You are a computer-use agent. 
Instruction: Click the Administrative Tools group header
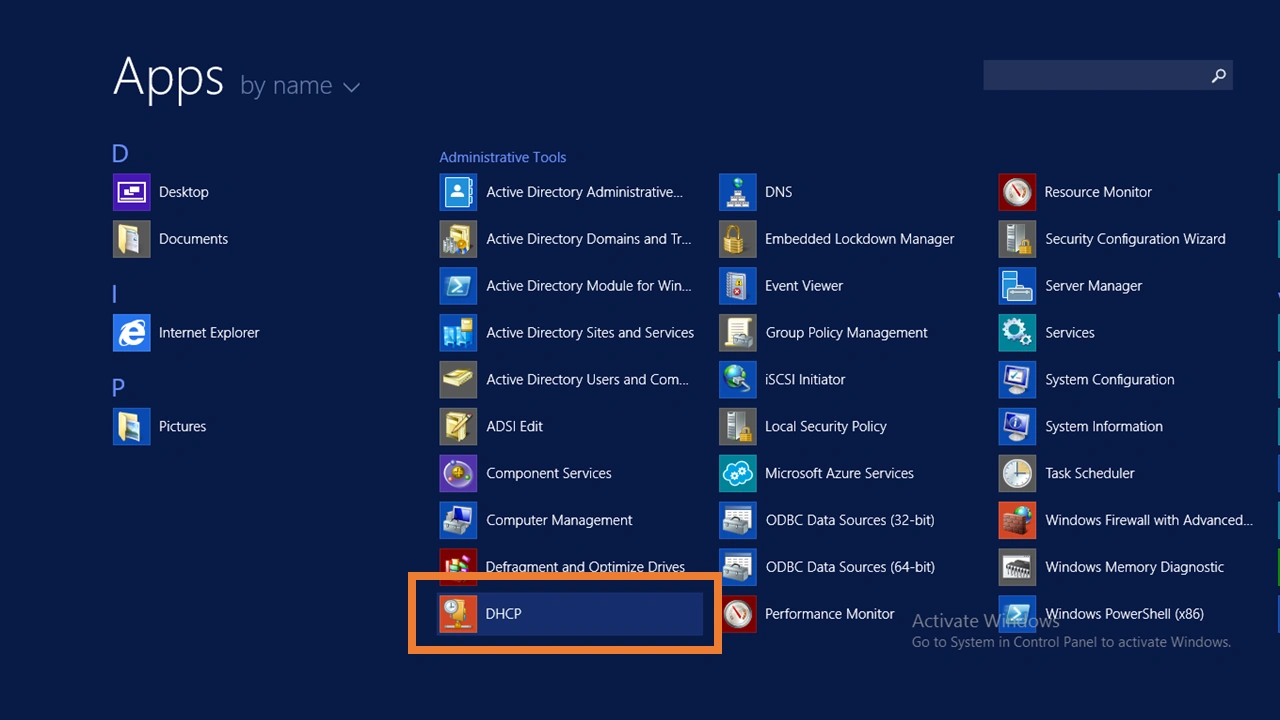pos(503,157)
